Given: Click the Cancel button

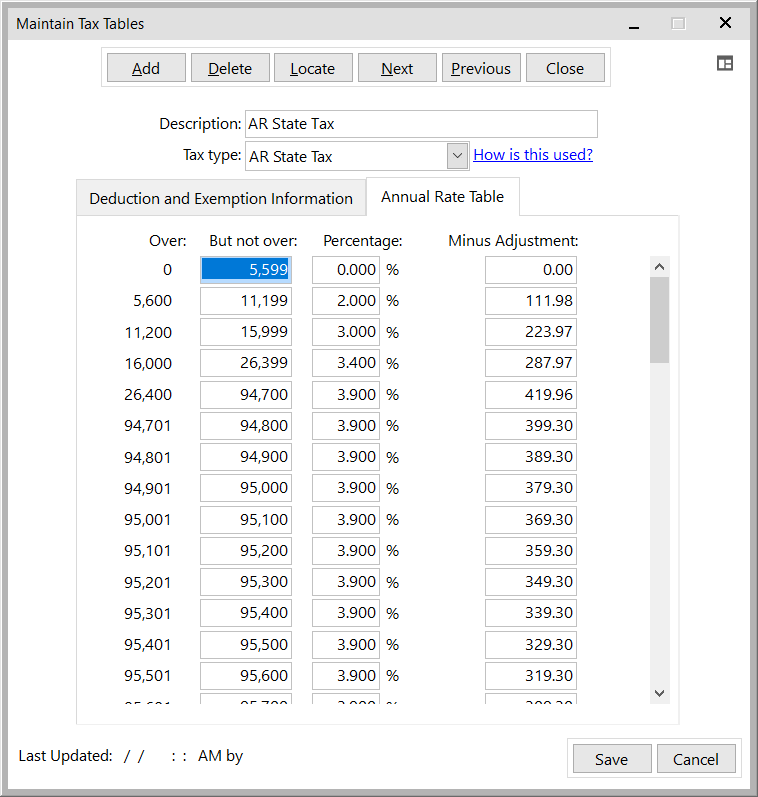Looking at the screenshot, I should click(x=695, y=759).
